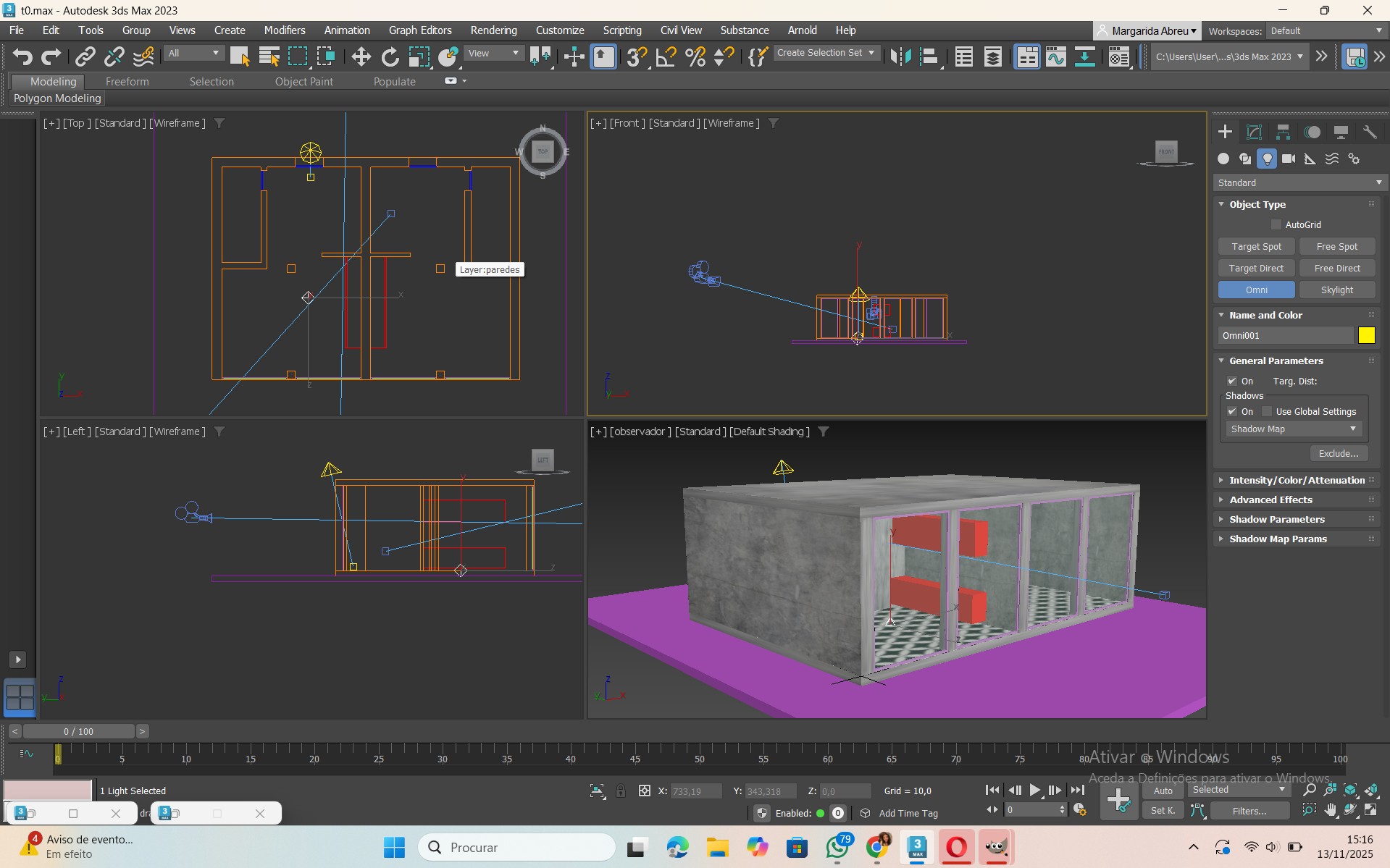Select the Select and Move tool
The image size is (1390, 868).
361,56
